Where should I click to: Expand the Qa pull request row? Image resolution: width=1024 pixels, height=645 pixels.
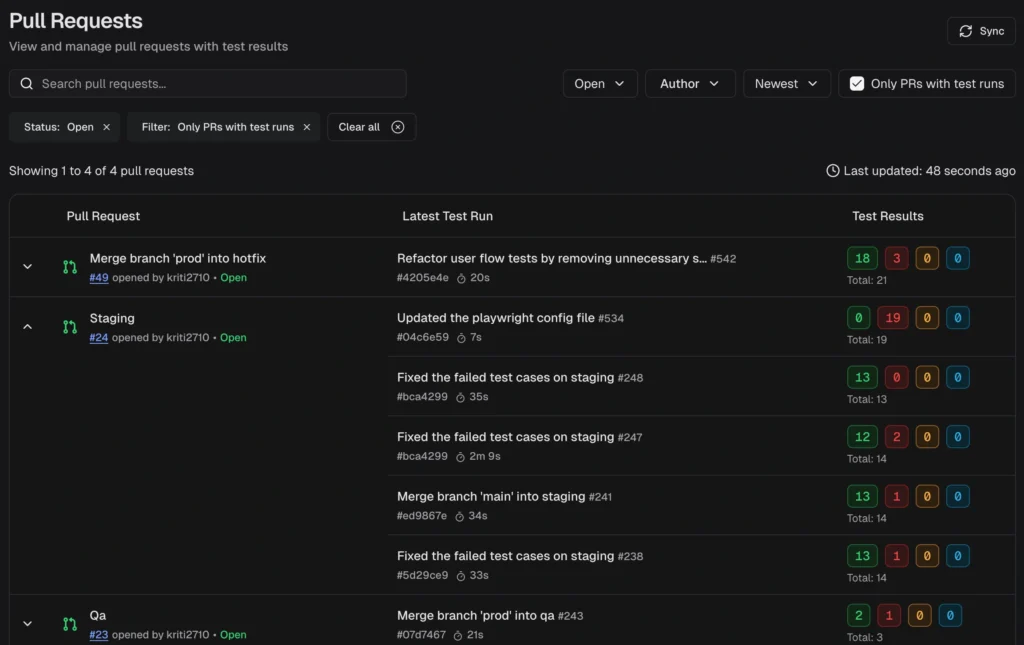(28, 624)
